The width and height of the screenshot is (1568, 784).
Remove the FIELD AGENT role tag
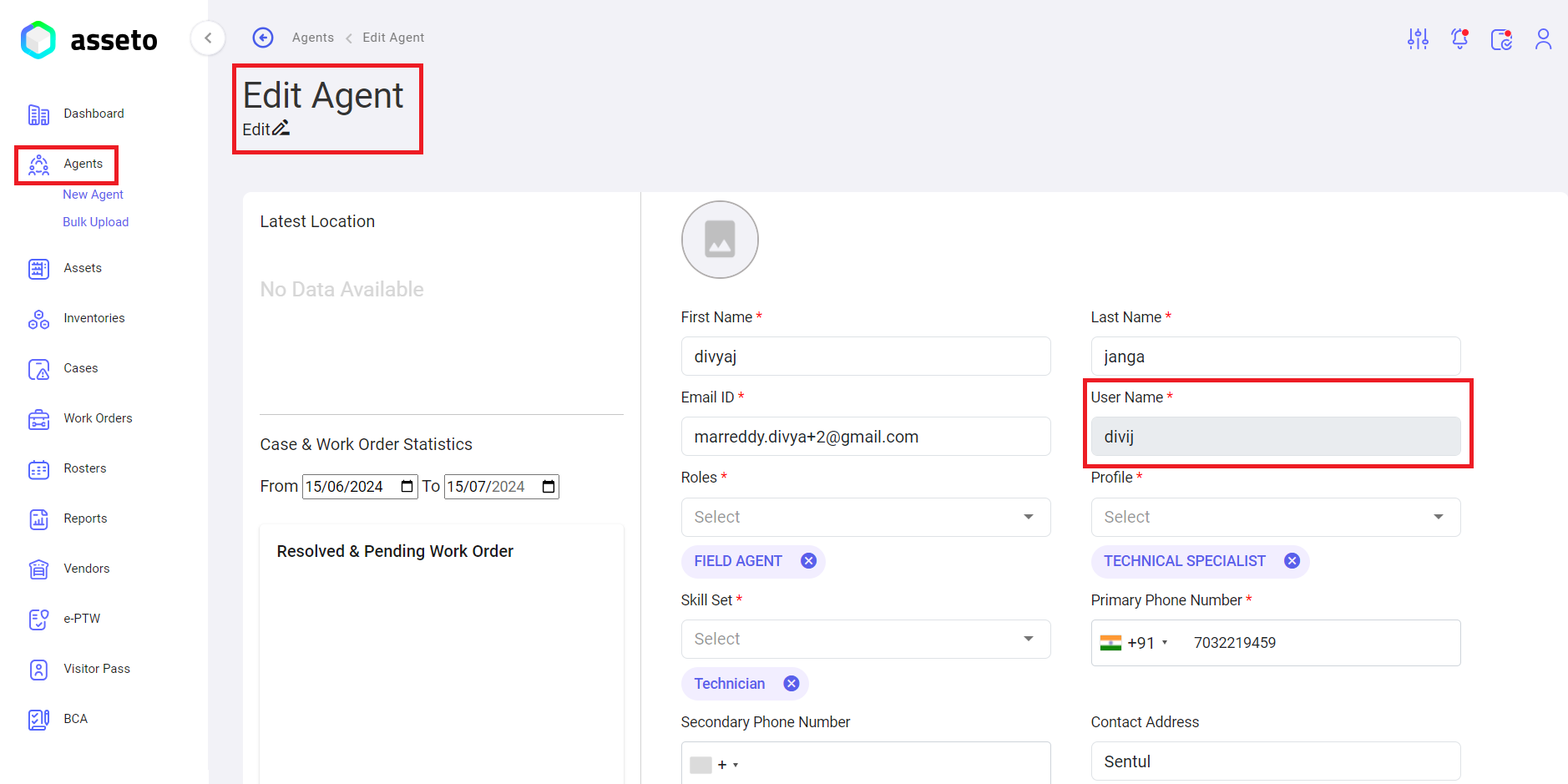tap(808, 561)
